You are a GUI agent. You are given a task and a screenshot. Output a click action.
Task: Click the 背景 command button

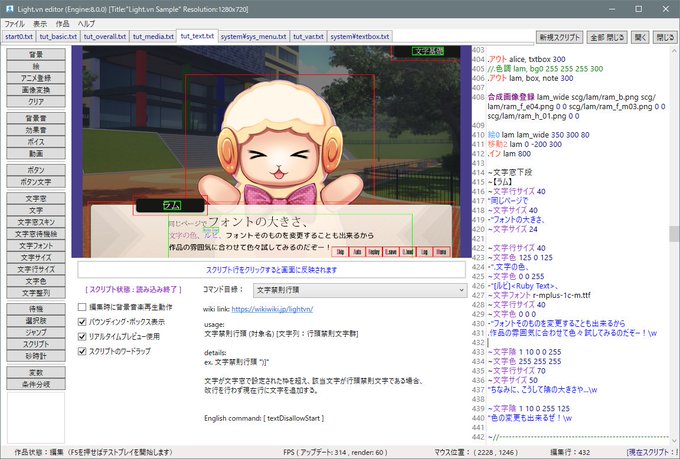[36, 54]
